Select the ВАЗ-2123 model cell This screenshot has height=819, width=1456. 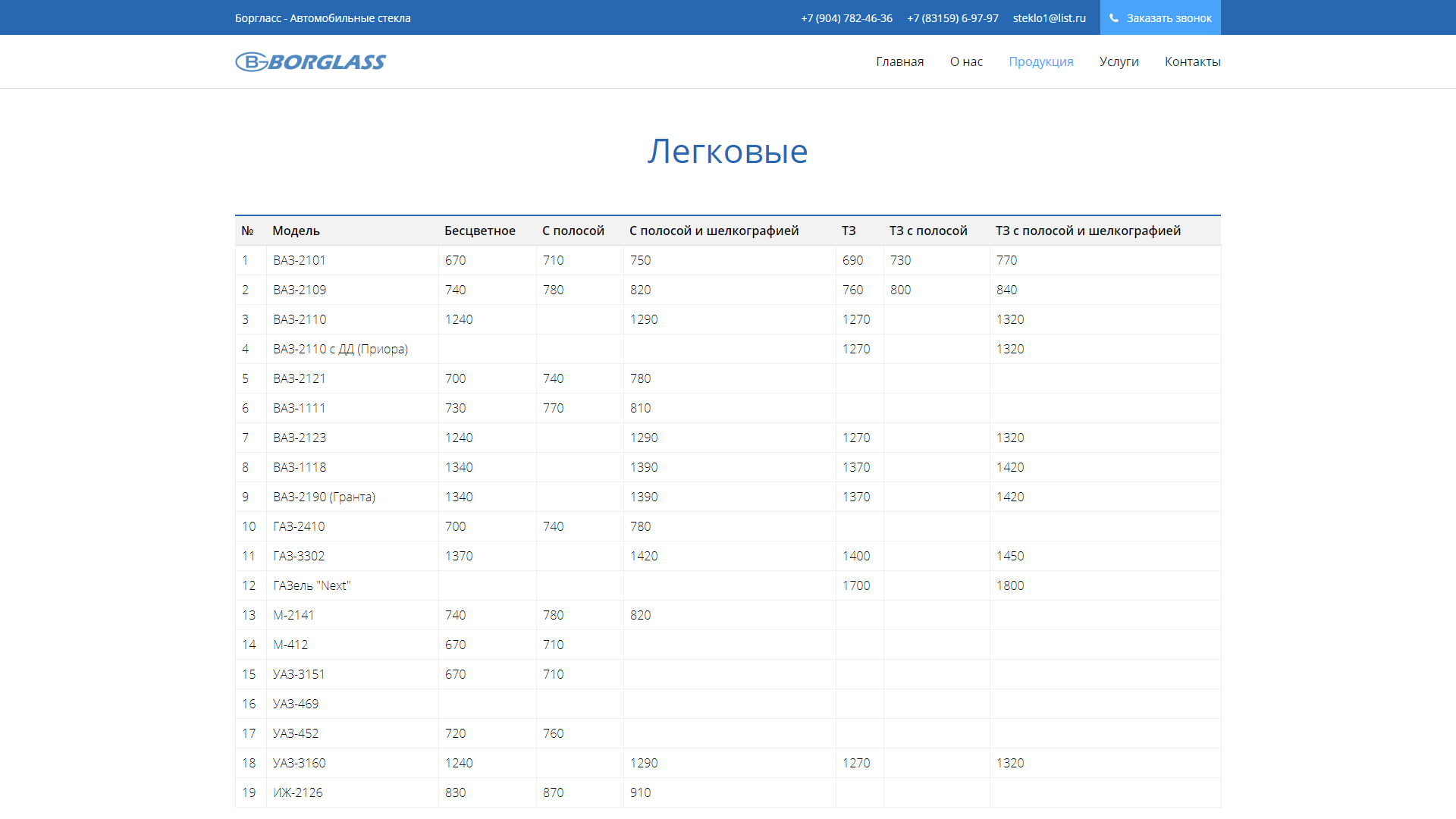tap(353, 438)
